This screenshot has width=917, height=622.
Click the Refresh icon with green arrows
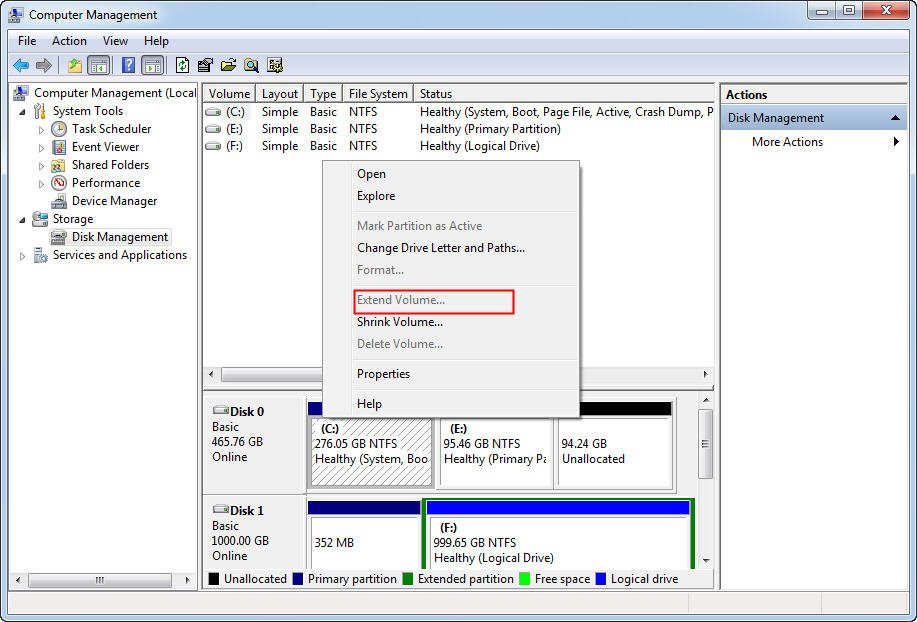(x=182, y=65)
